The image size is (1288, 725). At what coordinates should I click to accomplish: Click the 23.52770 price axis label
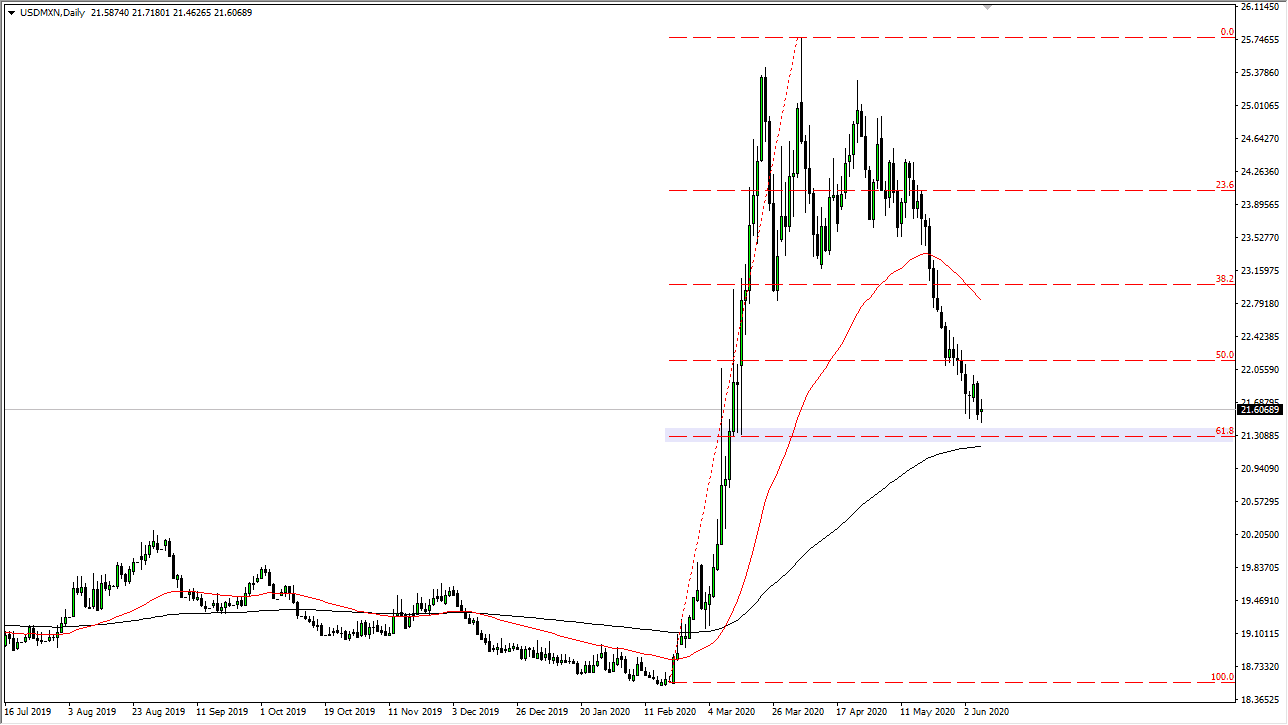pos(1259,238)
